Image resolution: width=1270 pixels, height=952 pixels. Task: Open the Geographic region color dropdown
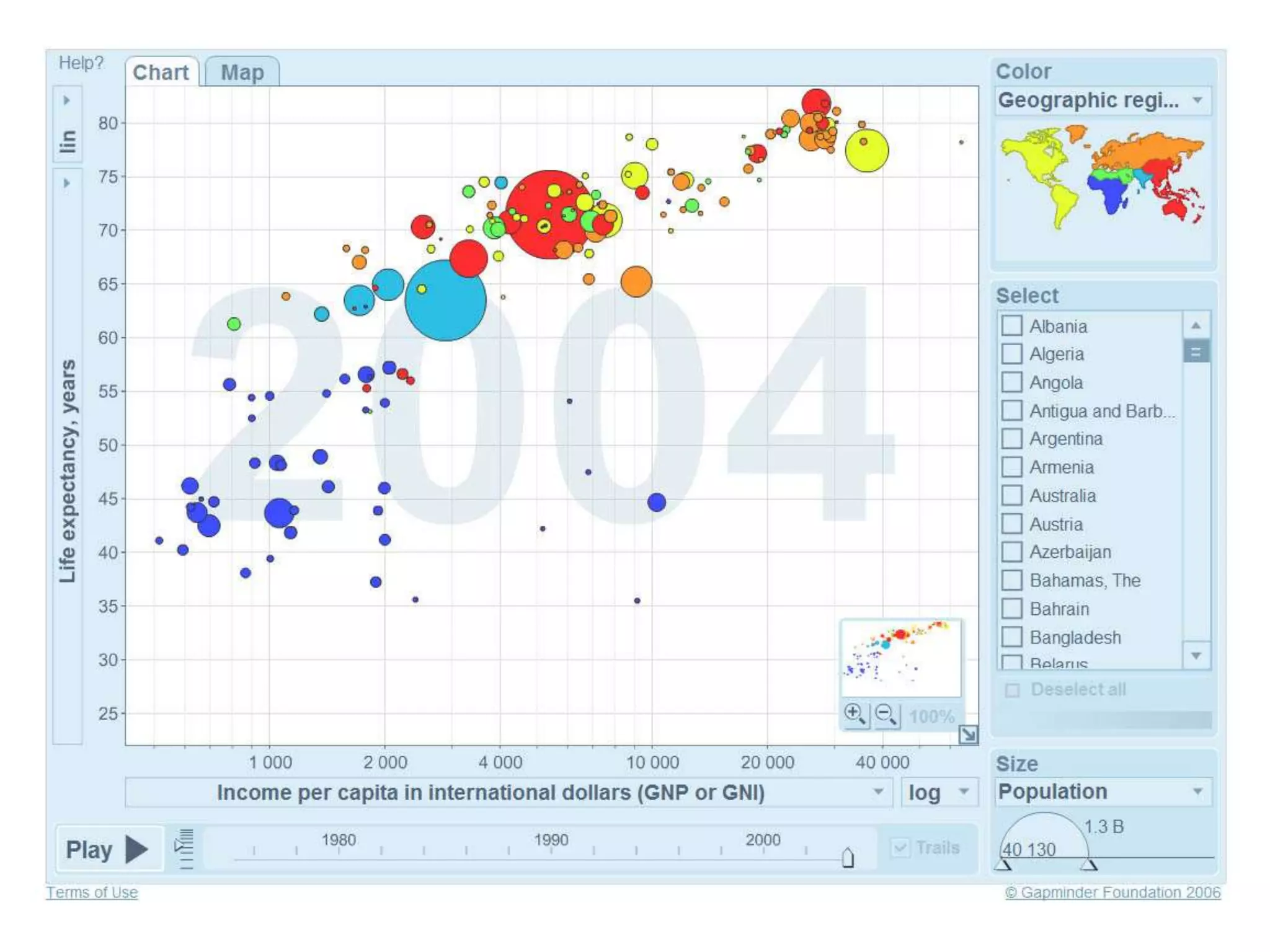(1103, 100)
